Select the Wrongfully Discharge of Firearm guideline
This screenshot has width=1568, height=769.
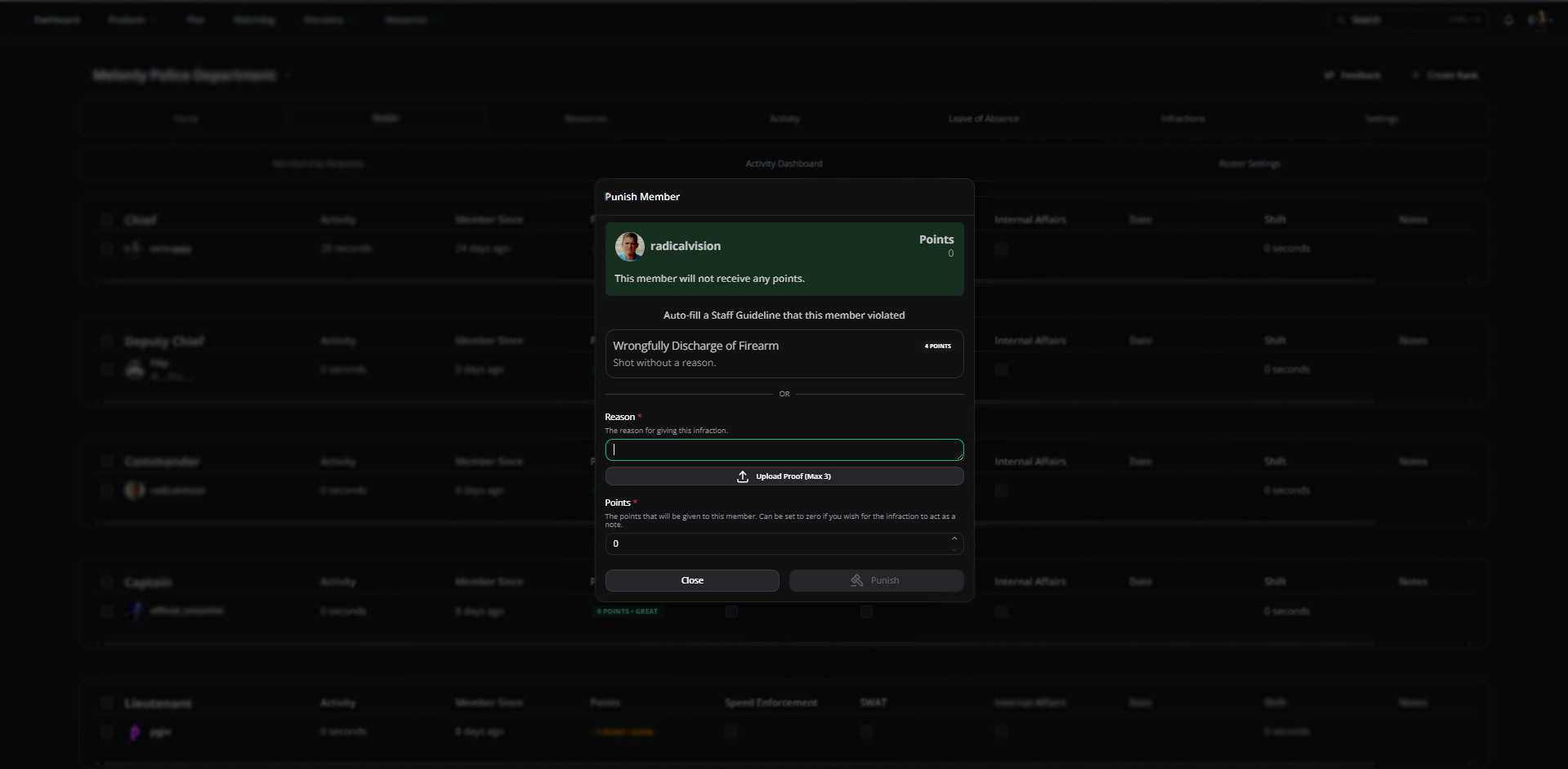(x=784, y=354)
